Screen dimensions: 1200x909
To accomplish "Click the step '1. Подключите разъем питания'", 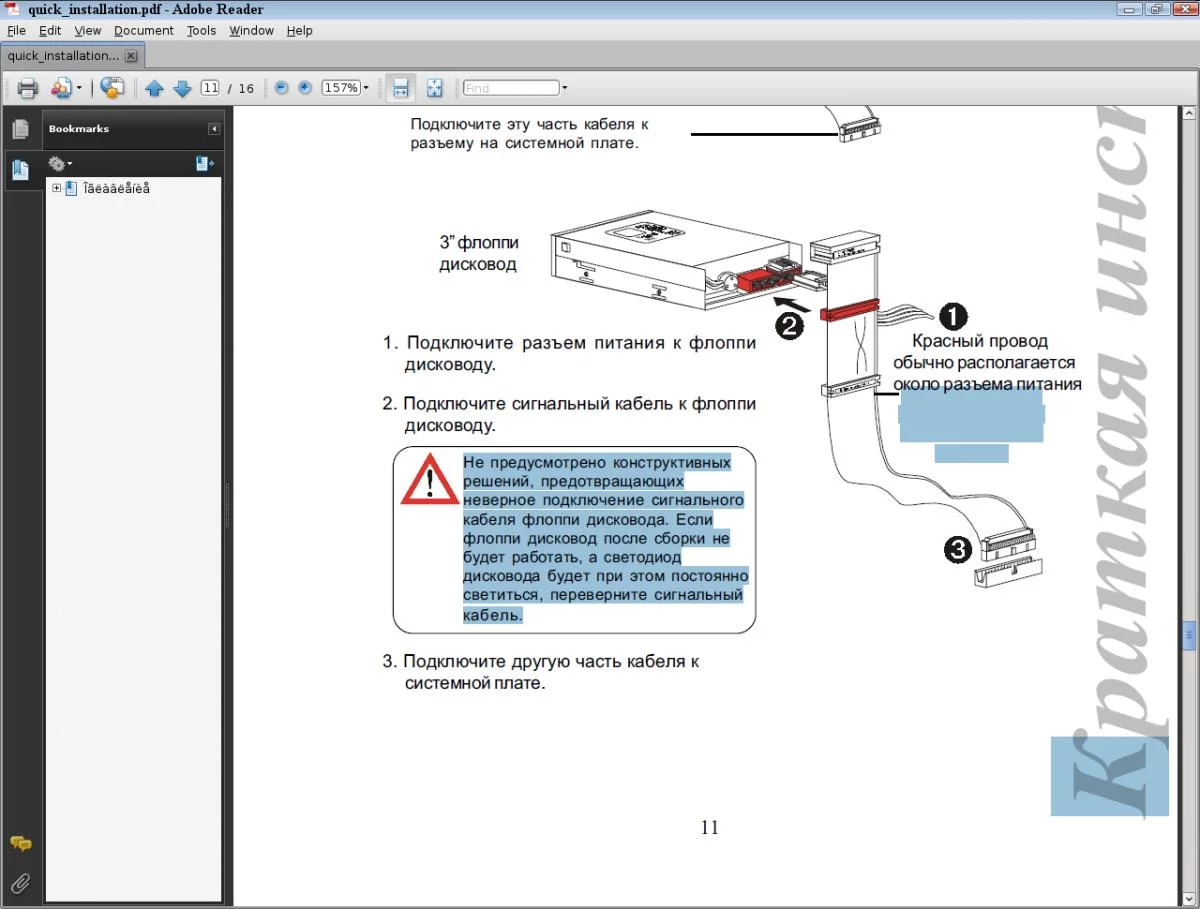I will click(569, 353).
